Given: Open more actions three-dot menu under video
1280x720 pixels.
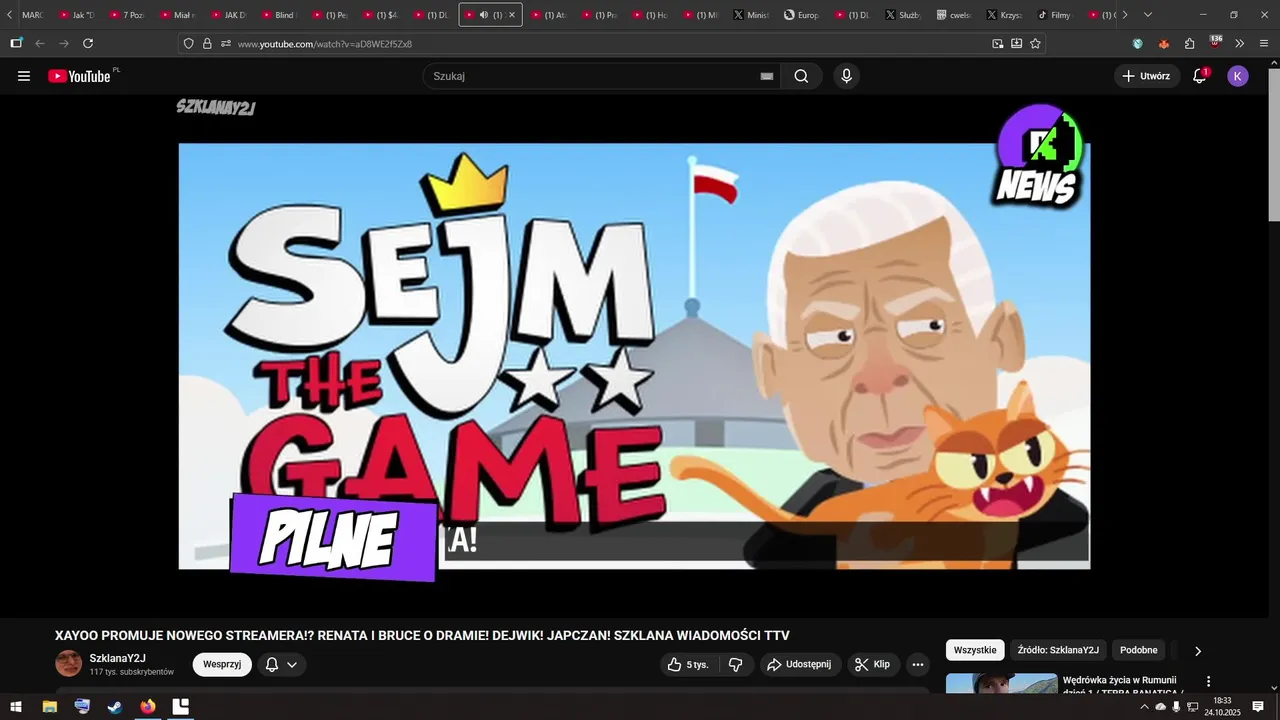Looking at the screenshot, I should pyautogui.click(x=918, y=664).
